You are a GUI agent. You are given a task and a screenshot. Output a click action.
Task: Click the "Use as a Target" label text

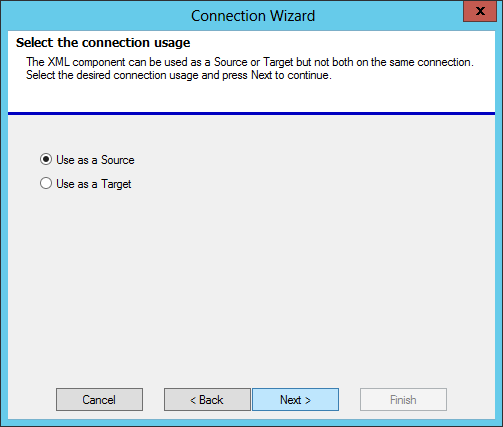(94, 184)
